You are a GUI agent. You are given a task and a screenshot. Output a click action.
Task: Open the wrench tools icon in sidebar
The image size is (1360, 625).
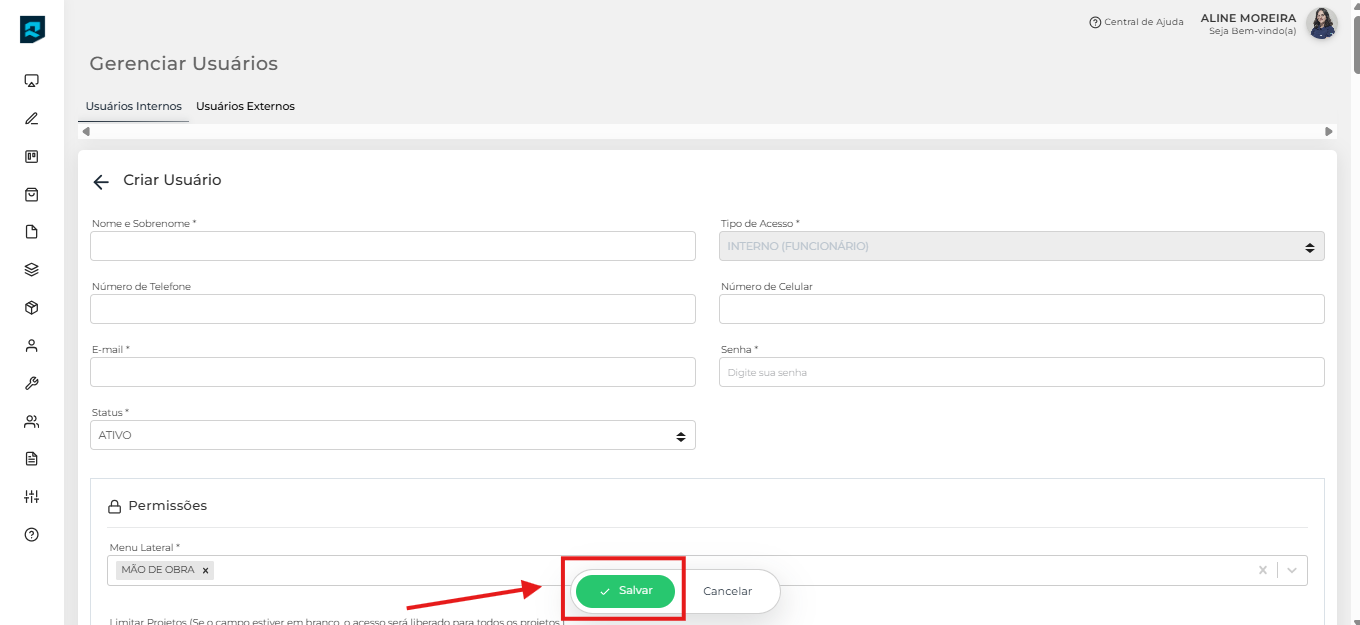(31, 383)
